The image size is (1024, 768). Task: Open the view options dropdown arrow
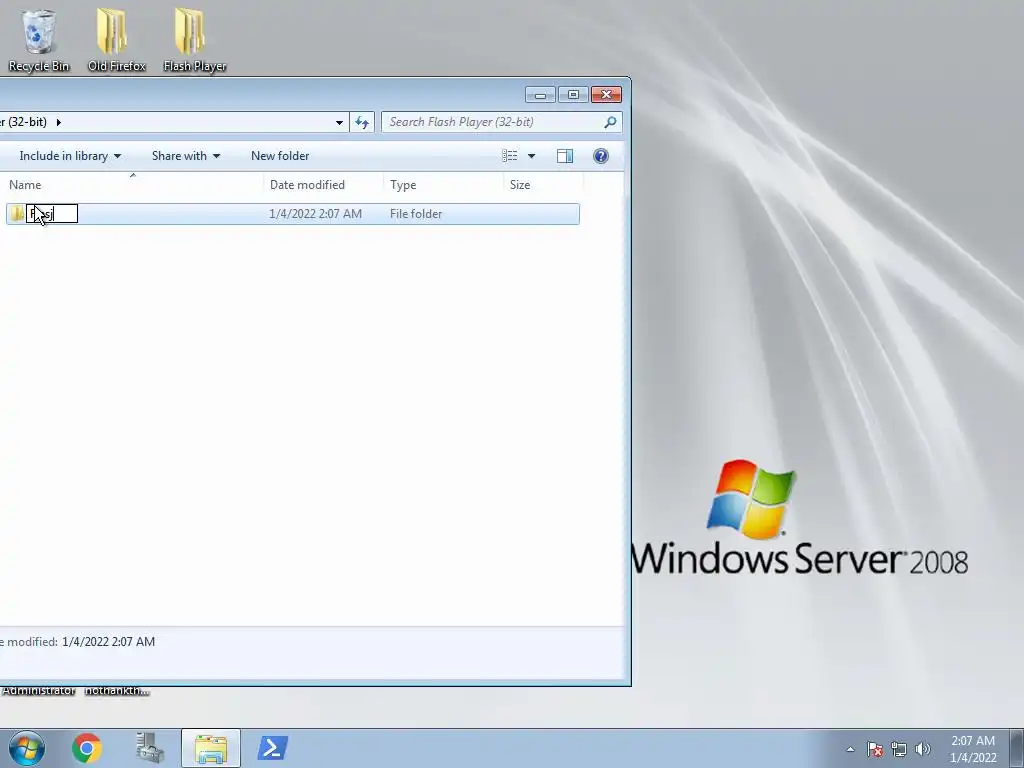tap(531, 155)
